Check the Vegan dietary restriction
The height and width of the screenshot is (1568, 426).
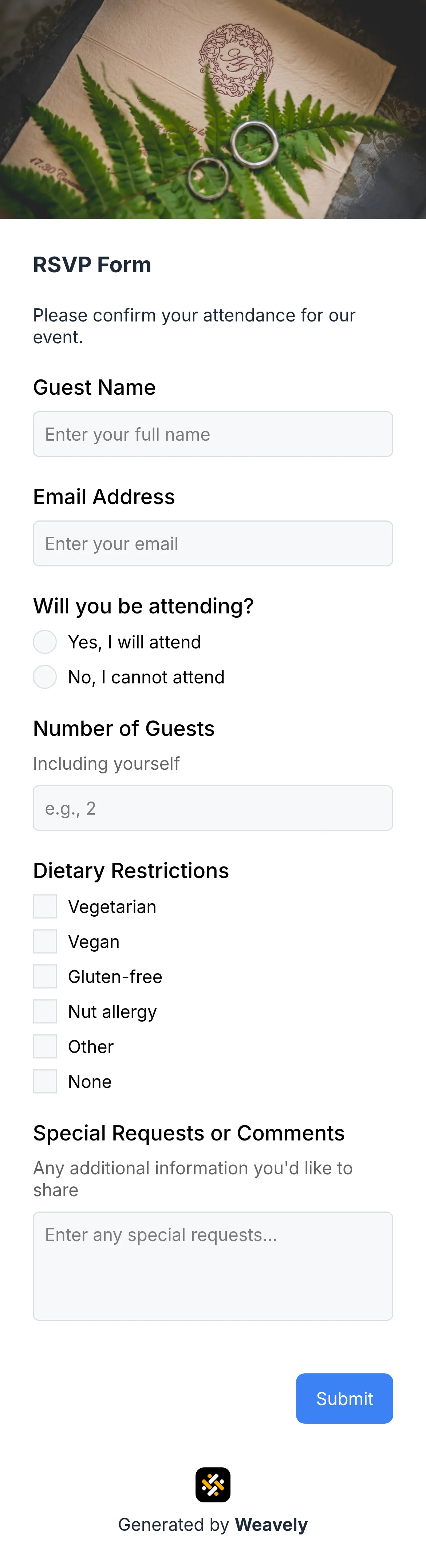[x=44, y=941]
